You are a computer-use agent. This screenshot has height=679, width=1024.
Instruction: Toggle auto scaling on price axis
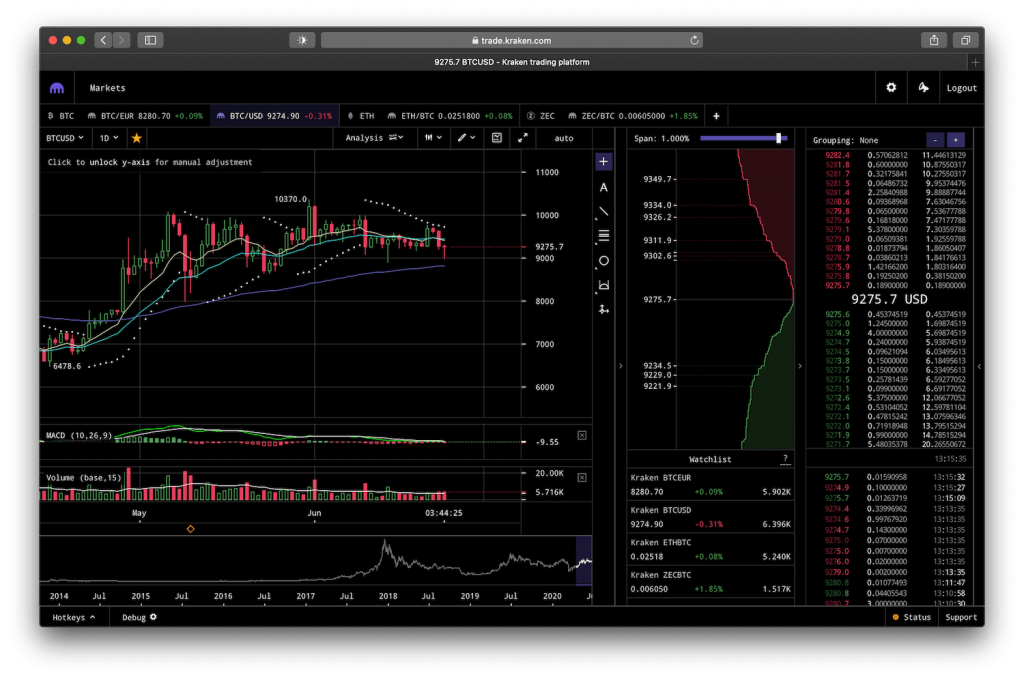(x=564, y=138)
